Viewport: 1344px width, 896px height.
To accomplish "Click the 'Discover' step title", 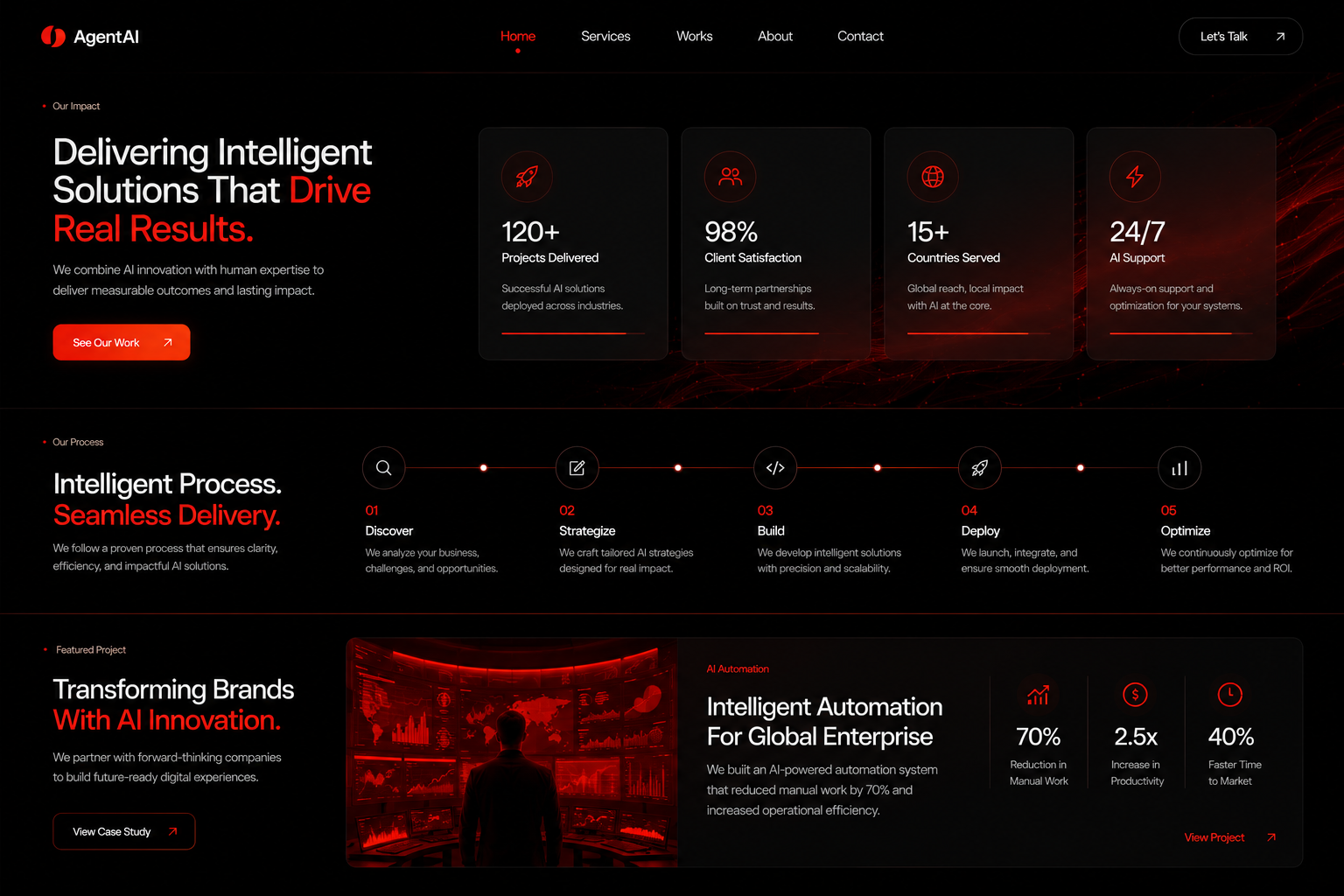I will click(388, 531).
